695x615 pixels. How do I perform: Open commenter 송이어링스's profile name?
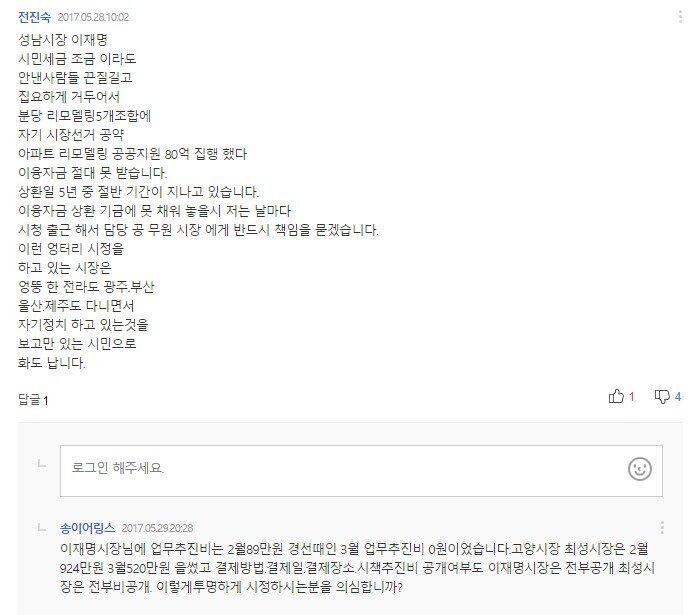click(x=87, y=528)
